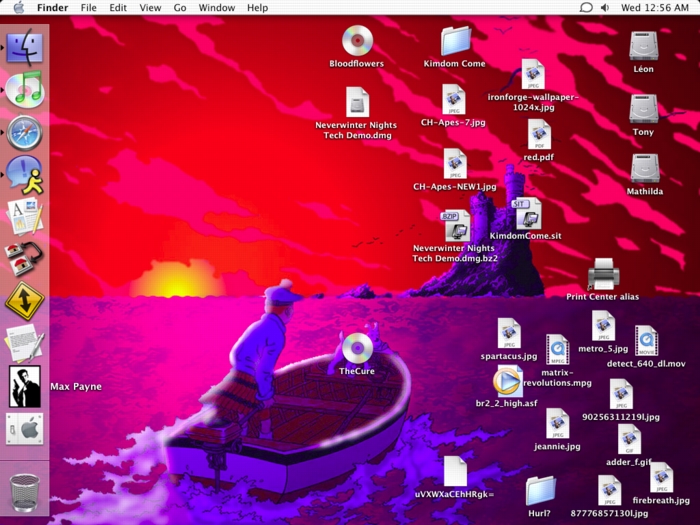Screen dimensions: 700x525
Task: Open the yellow arrows sign Dock icon
Action: coord(25,301)
